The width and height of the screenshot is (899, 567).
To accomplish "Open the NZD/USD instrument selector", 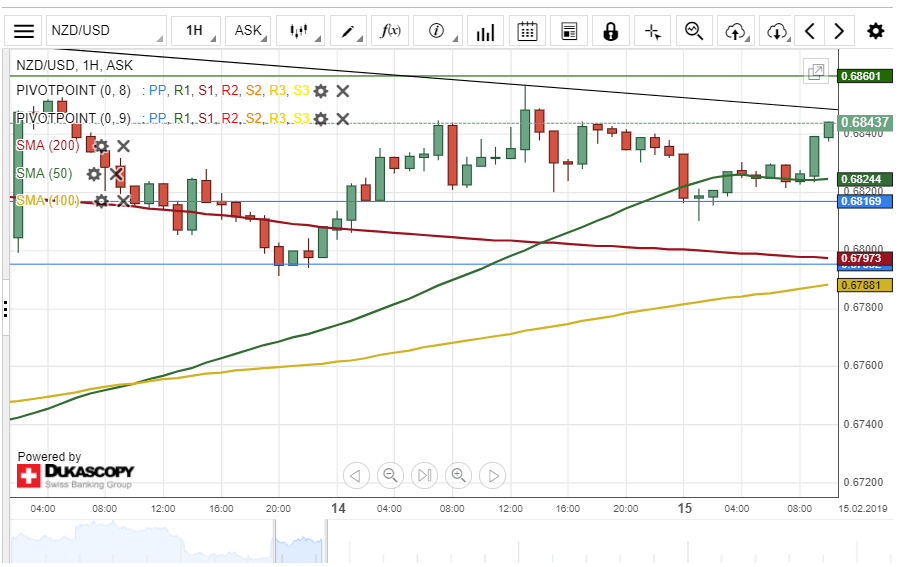I will click(x=106, y=31).
